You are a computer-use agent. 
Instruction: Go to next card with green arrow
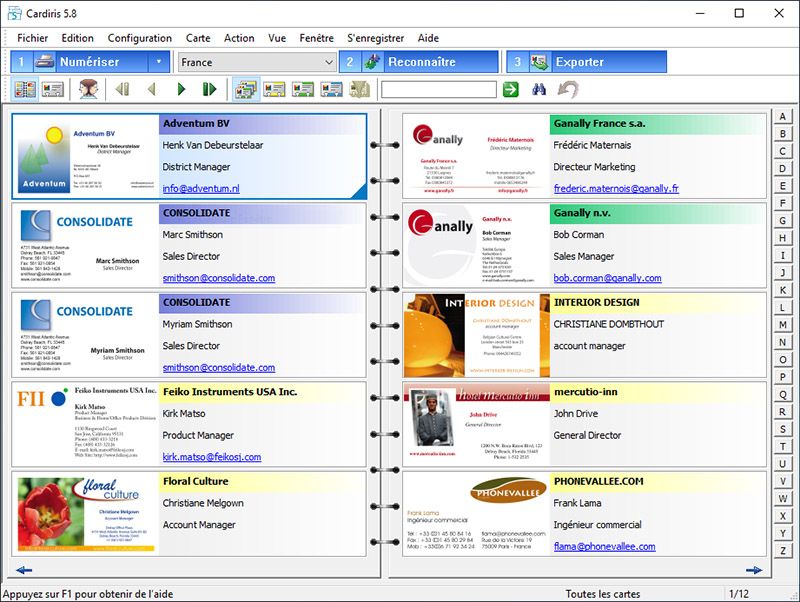click(181, 90)
